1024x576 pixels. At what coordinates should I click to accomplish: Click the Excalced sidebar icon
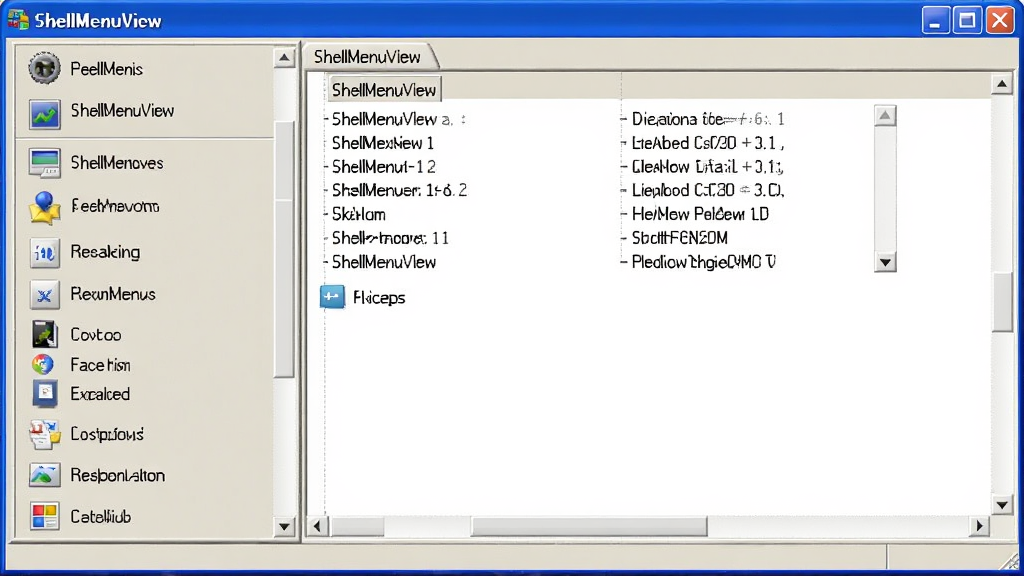click(44, 394)
